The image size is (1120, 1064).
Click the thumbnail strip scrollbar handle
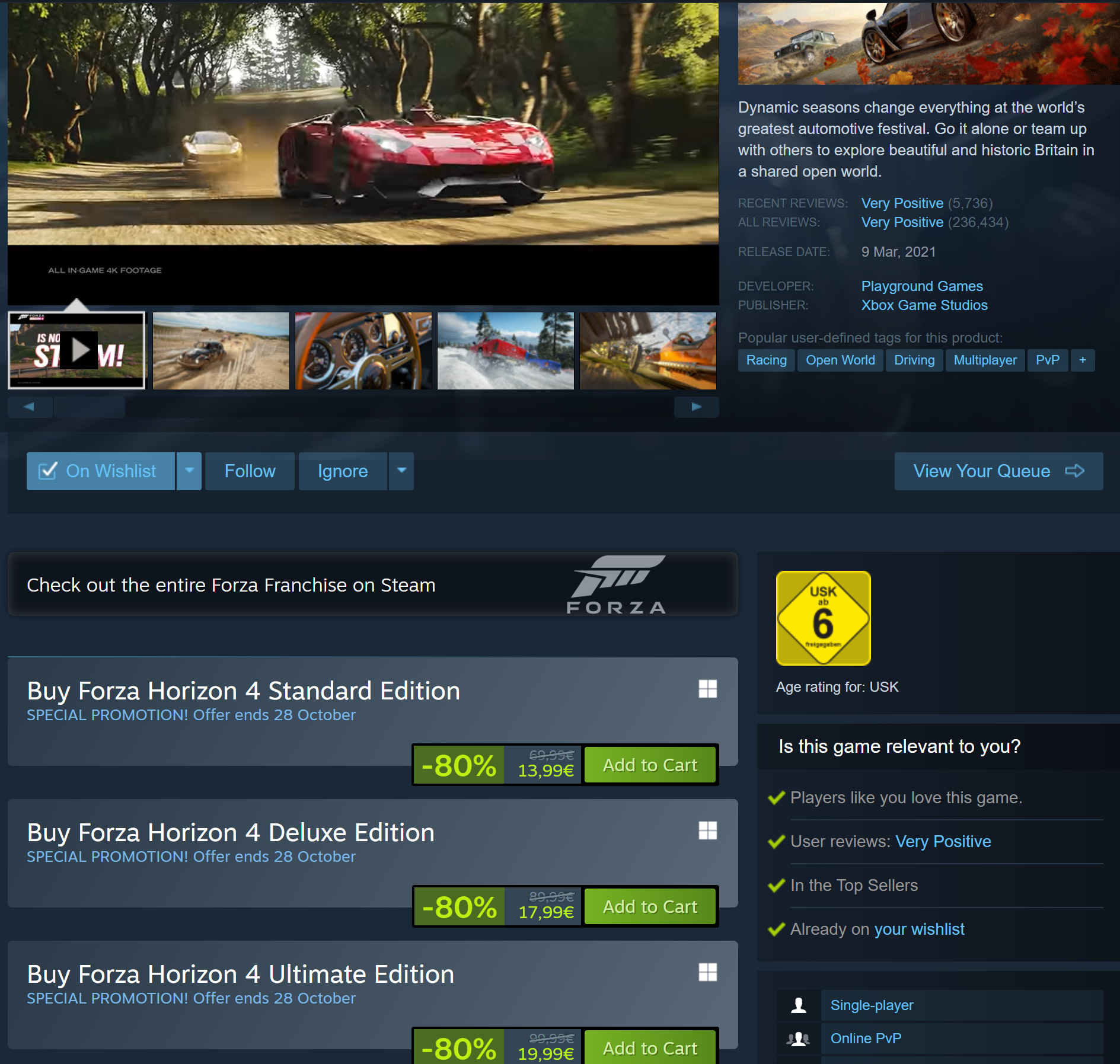pyautogui.click(x=90, y=407)
